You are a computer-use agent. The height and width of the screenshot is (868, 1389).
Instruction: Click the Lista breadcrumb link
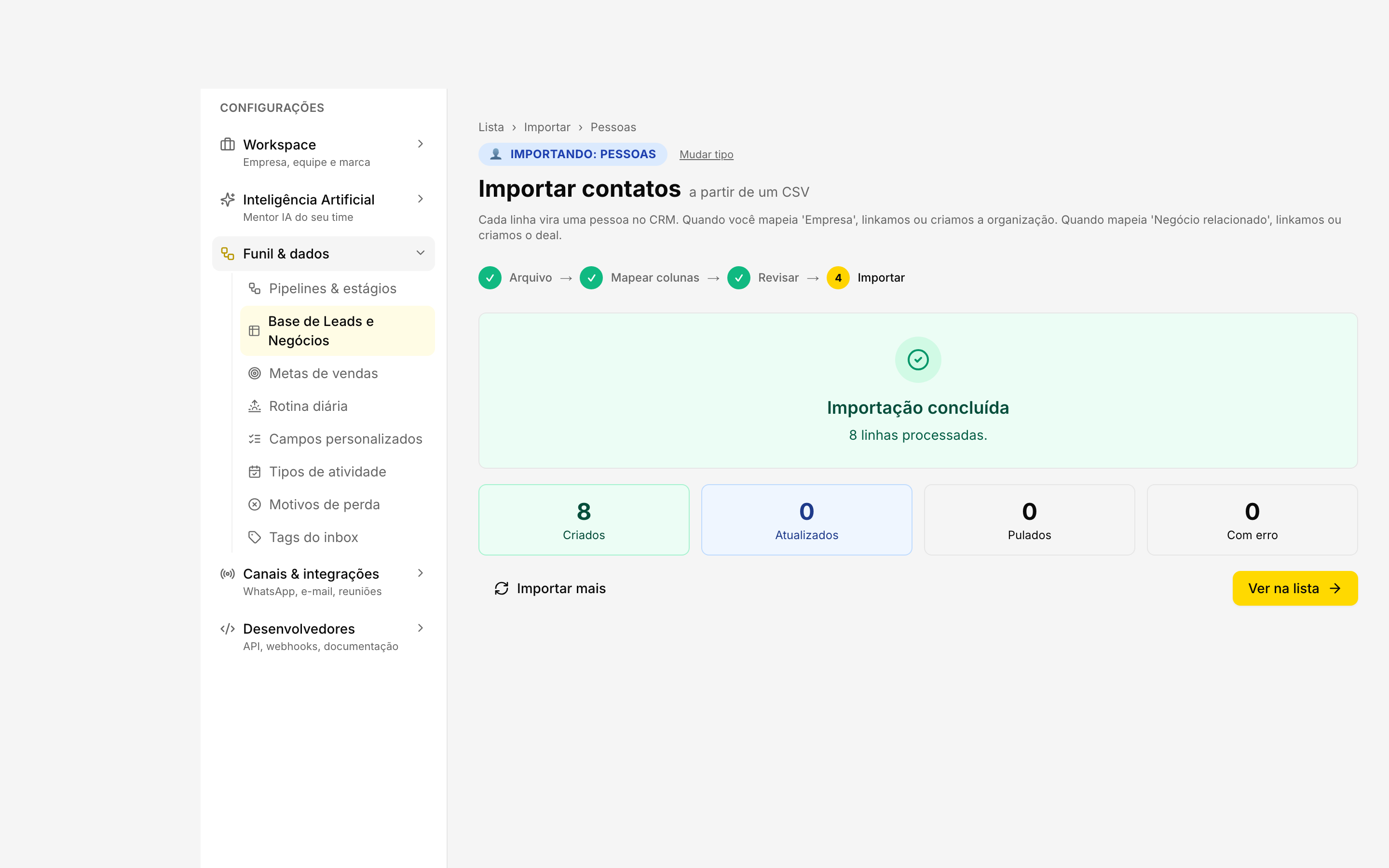[491, 127]
